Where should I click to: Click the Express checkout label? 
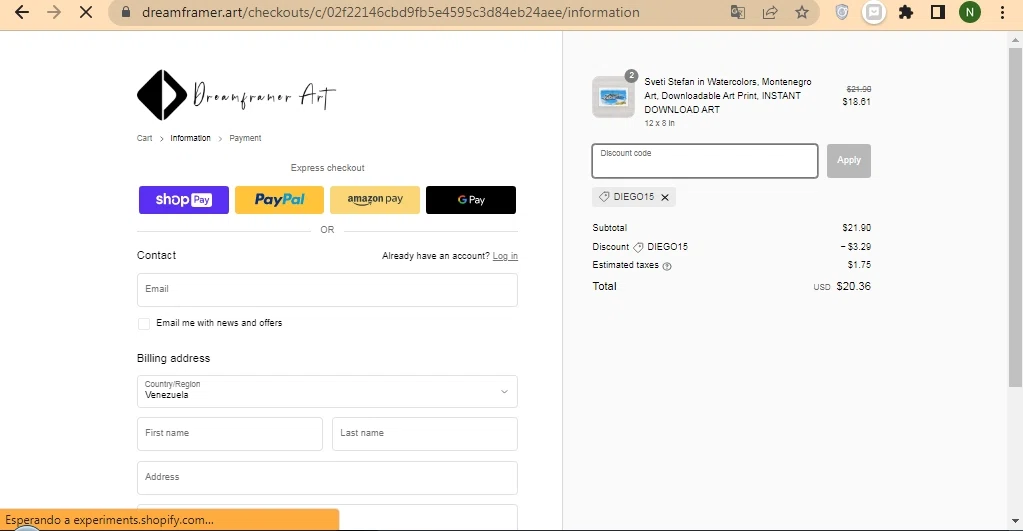(x=328, y=168)
